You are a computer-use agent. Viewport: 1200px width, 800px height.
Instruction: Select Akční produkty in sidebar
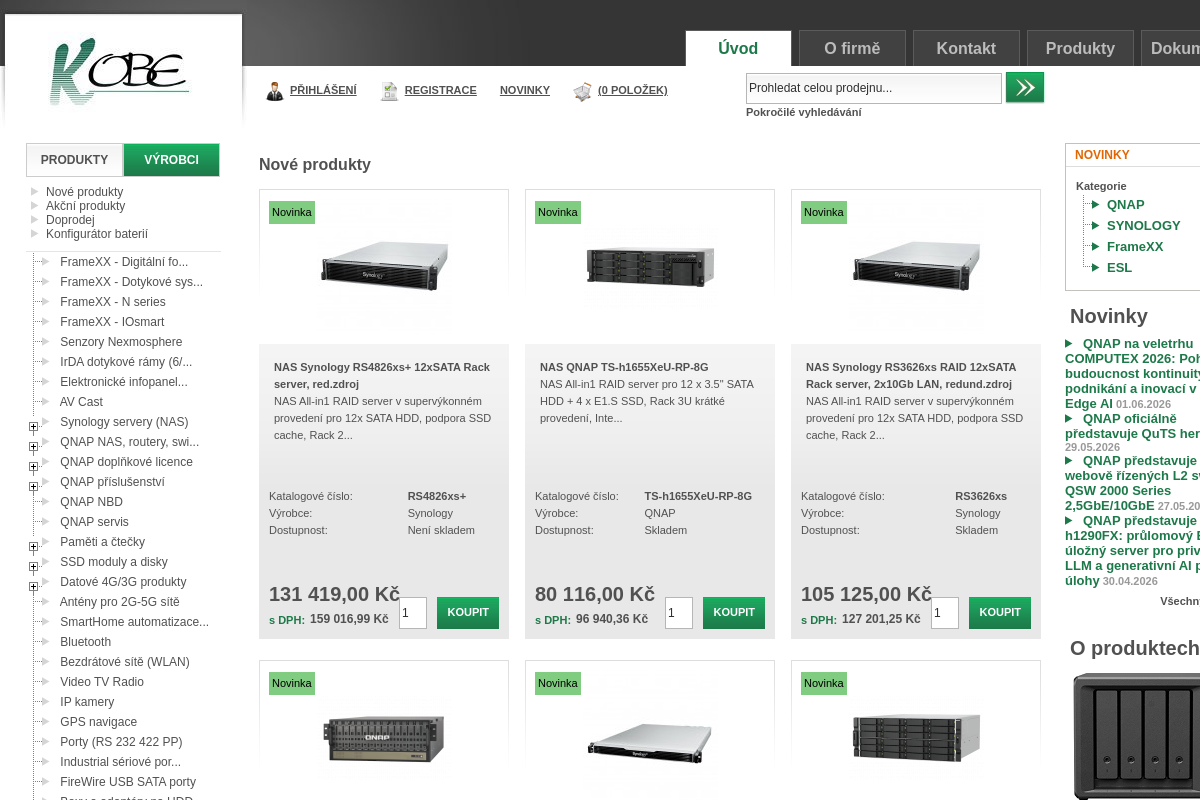(x=85, y=206)
